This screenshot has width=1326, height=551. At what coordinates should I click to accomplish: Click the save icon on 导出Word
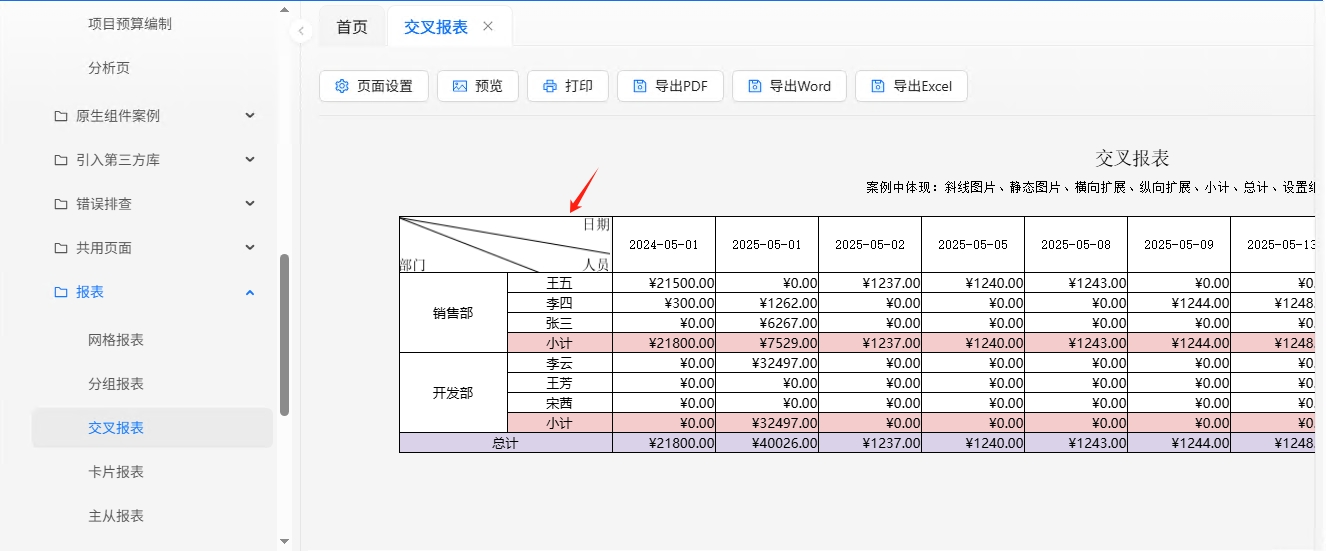coord(755,86)
